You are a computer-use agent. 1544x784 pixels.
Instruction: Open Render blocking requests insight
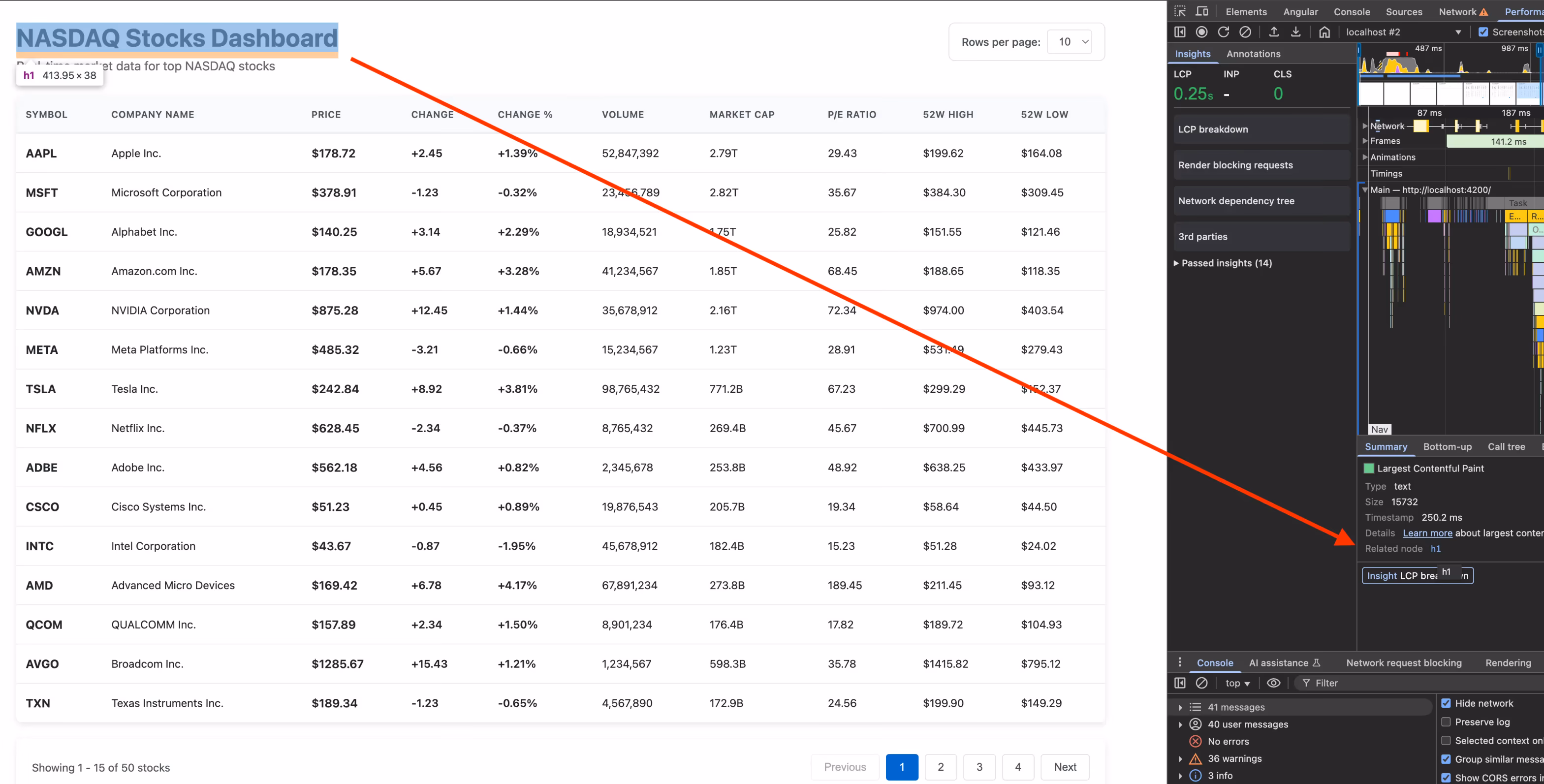1261,165
